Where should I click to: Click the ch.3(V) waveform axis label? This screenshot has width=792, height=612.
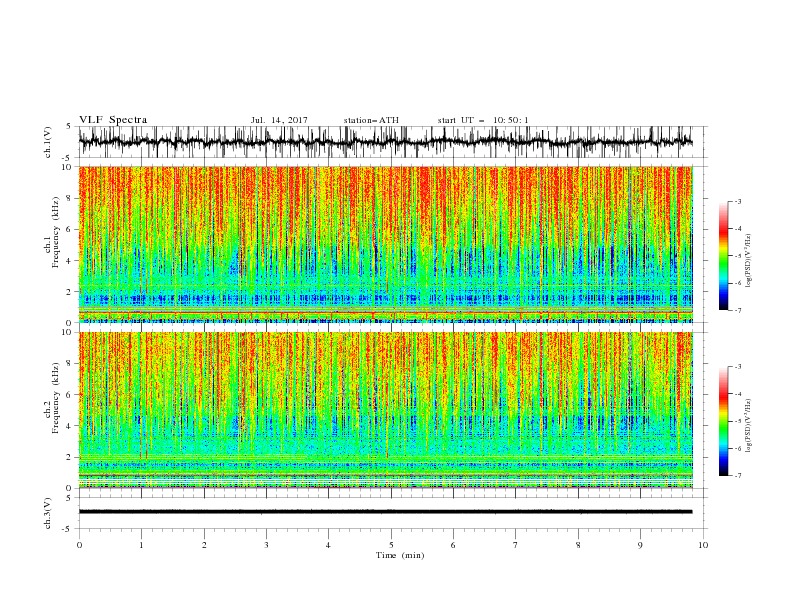tap(48, 513)
